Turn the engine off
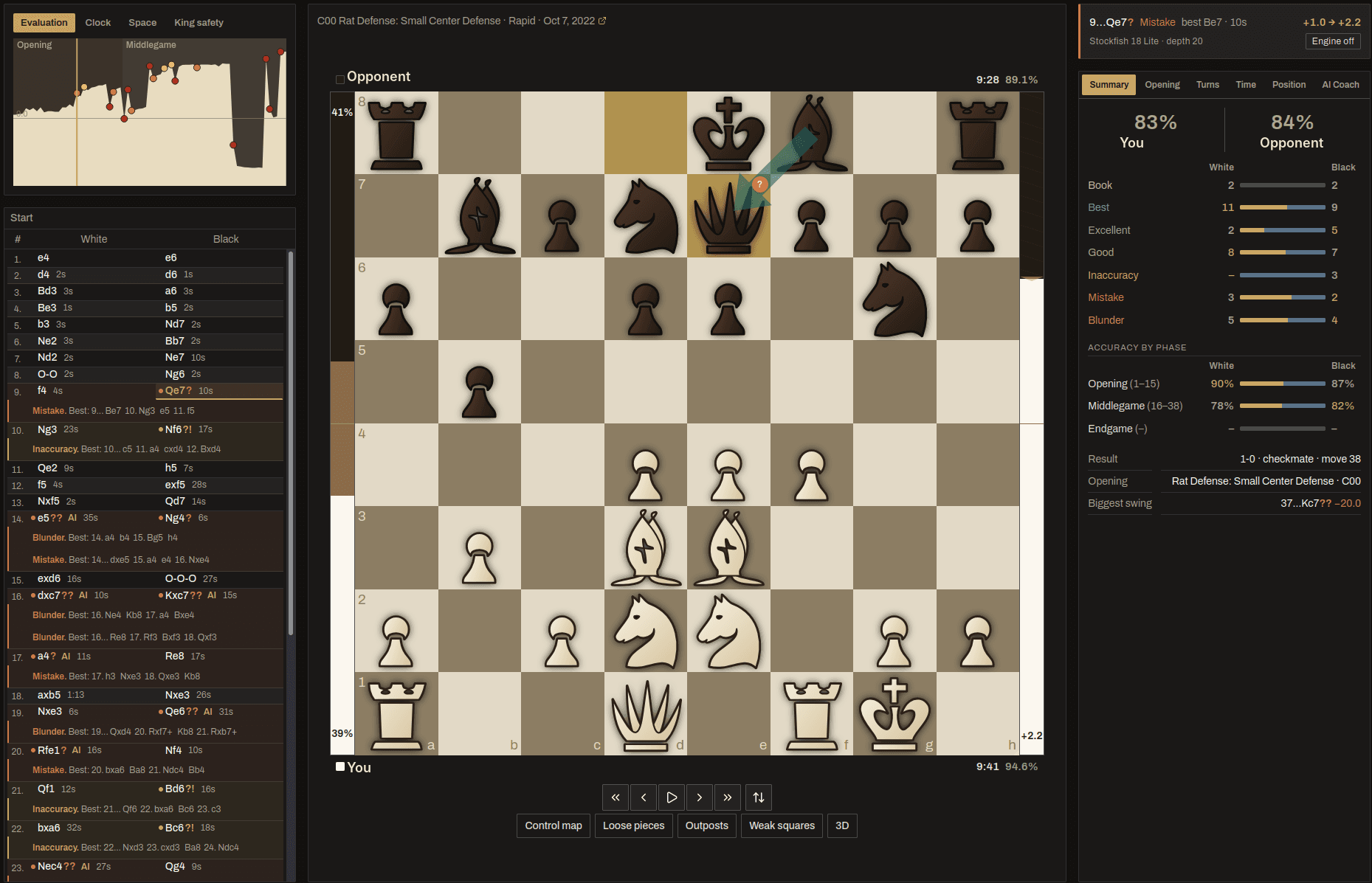The height and width of the screenshot is (883, 1372). coord(1333,41)
